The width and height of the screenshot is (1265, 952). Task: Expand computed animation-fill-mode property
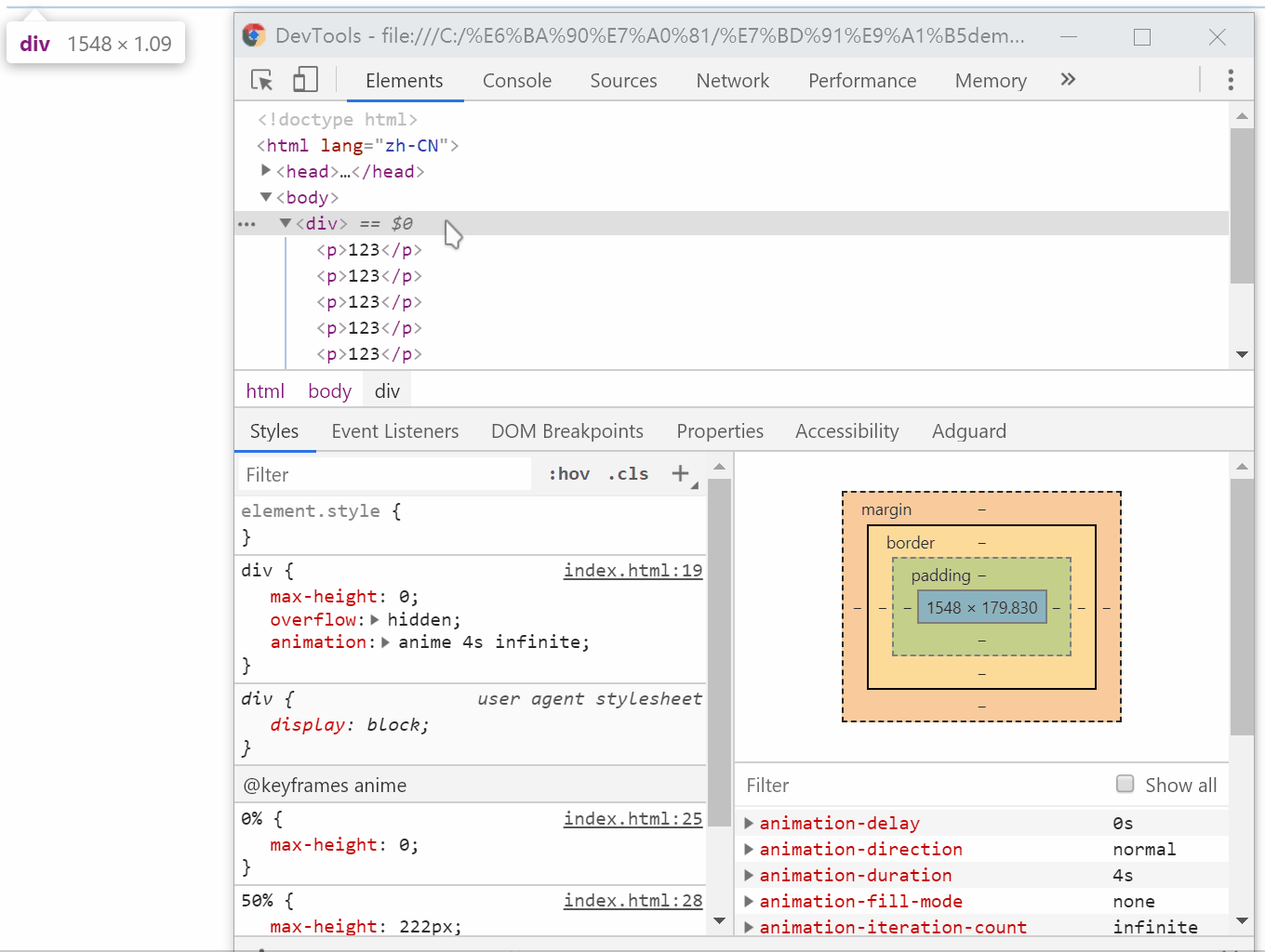point(749,901)
